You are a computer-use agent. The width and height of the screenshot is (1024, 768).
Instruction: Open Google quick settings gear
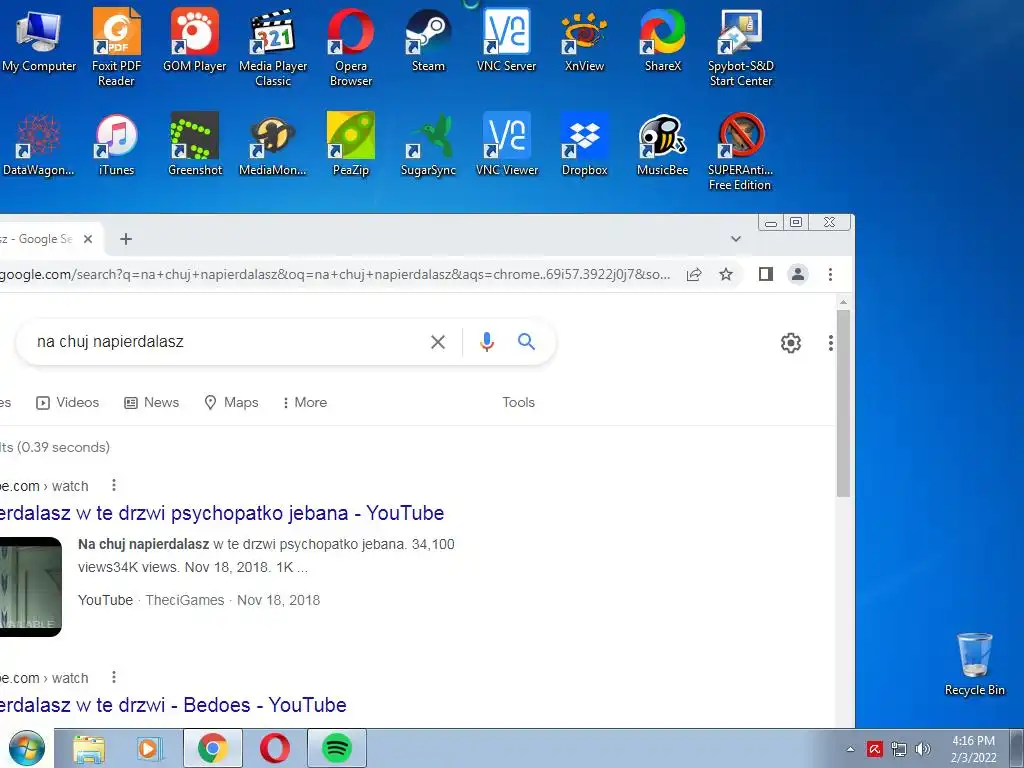click(x=791, y=343)
